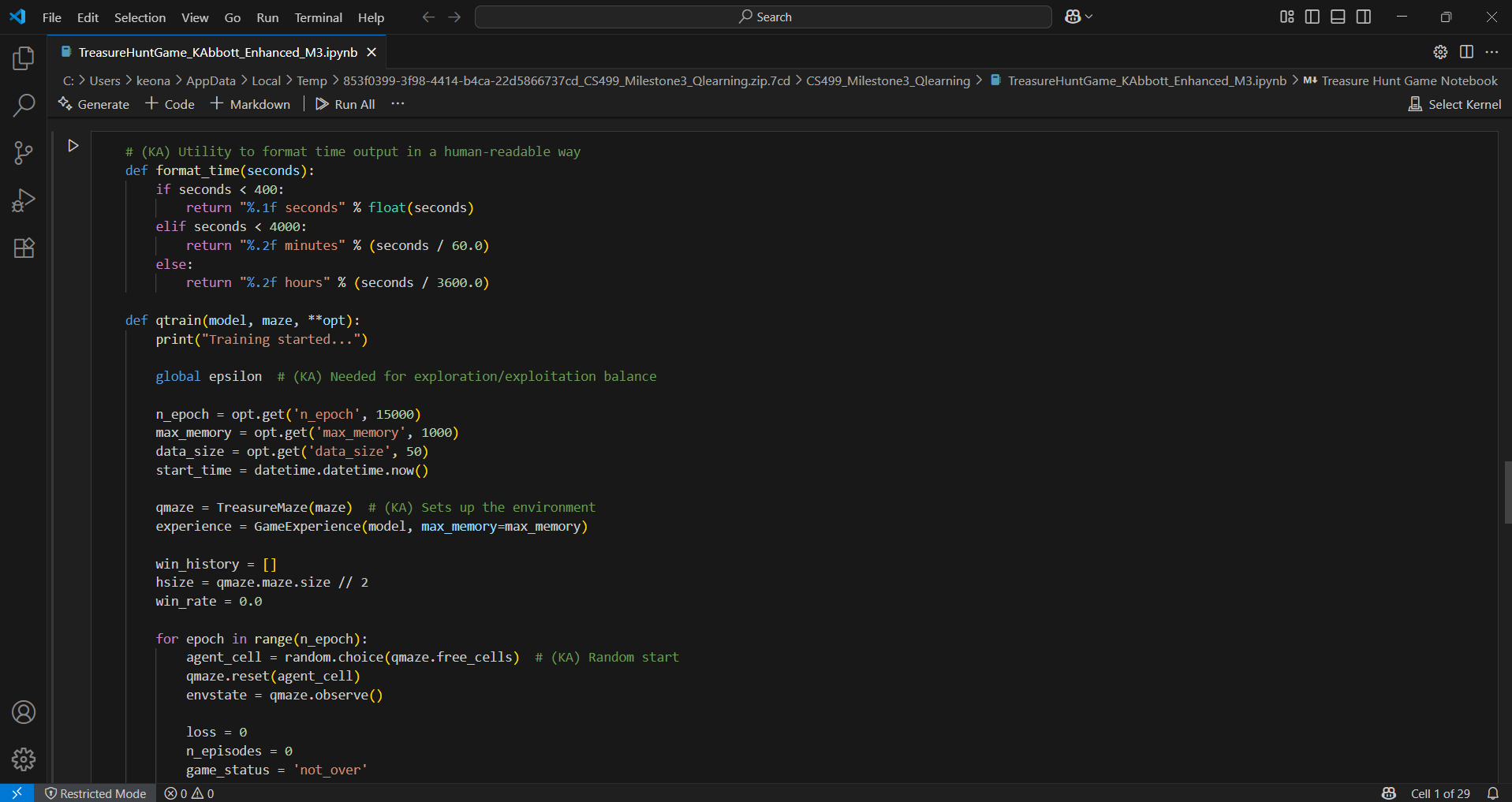Go forward with the right arrow
Screen dimensions: 1512x802
454,17
